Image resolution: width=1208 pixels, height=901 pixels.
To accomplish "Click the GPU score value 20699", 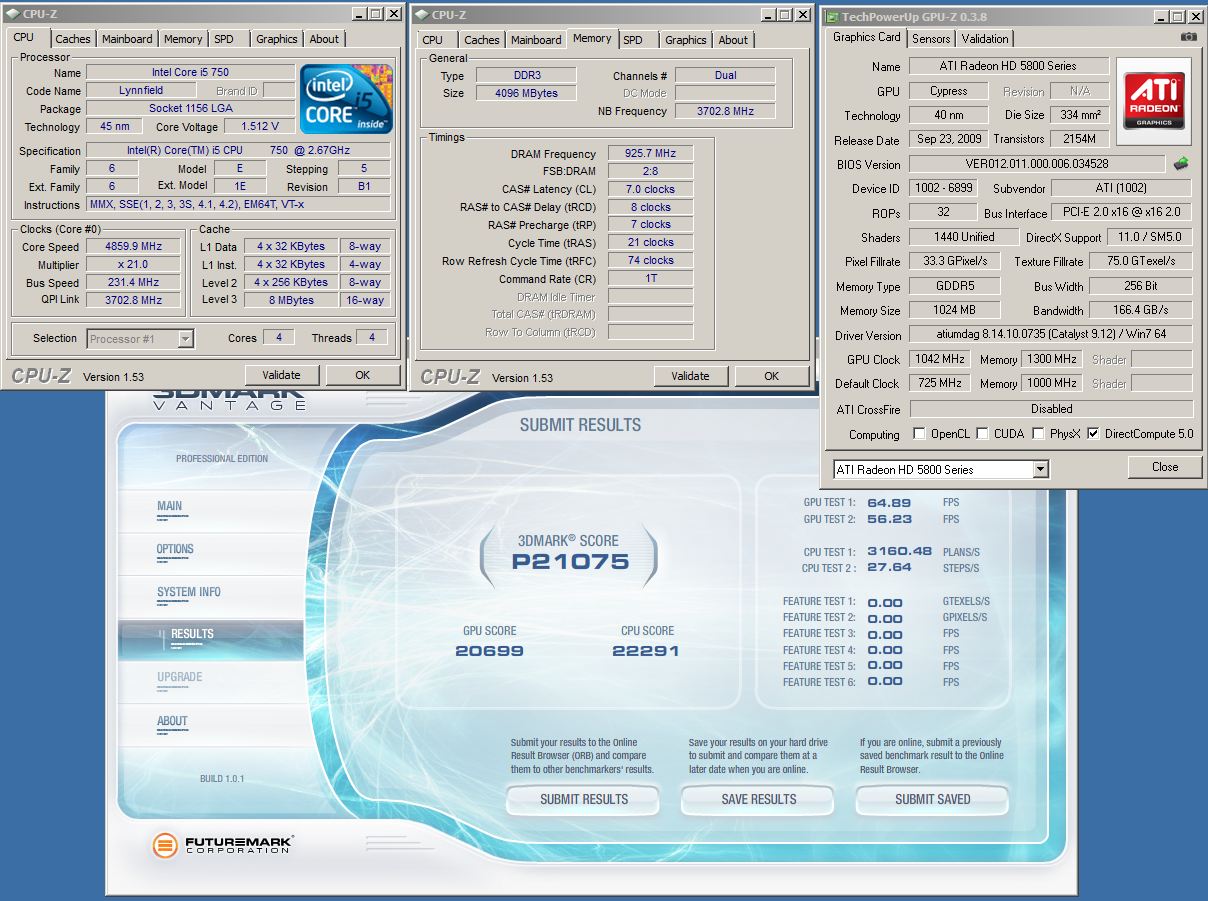I will click(489, 650).
